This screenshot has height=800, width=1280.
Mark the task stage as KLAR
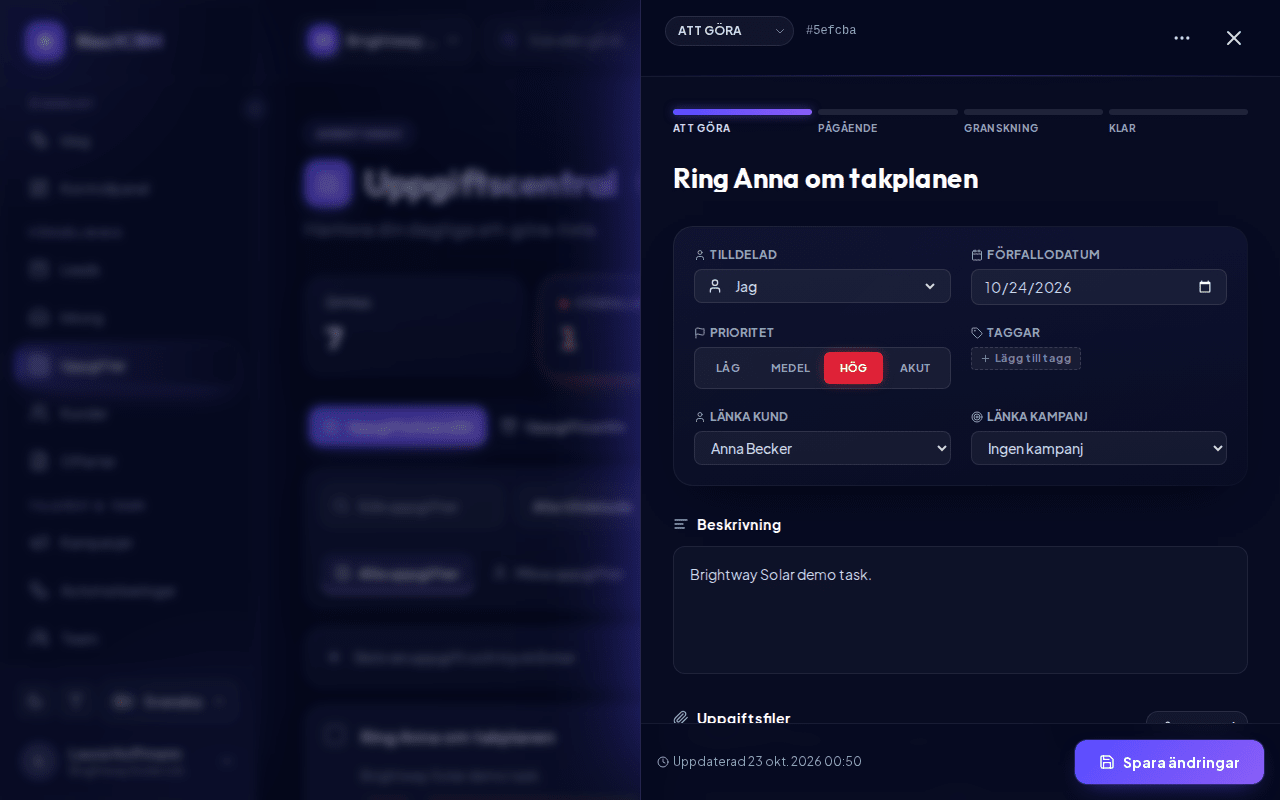click(1178, 121)
